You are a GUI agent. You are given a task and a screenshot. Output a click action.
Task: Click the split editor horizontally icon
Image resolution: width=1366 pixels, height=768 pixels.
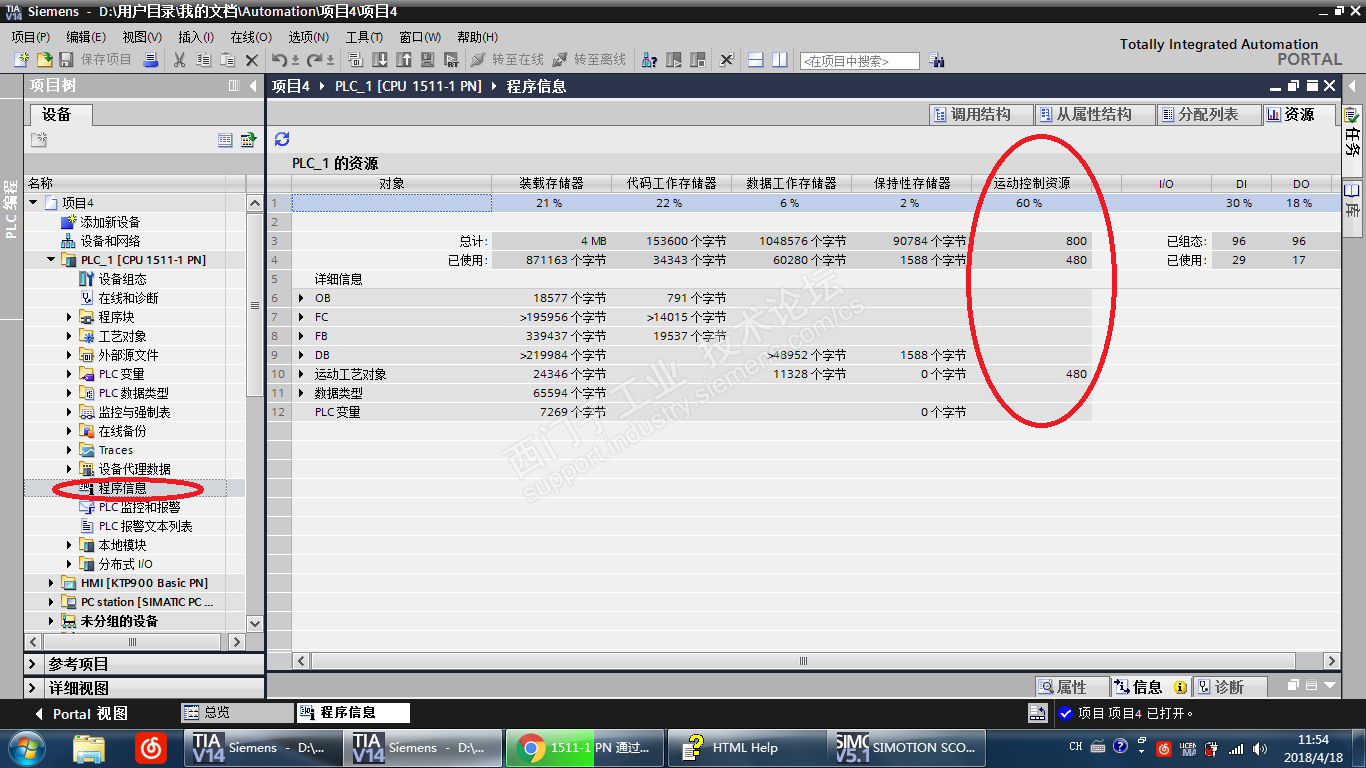(x=756, y=60)
